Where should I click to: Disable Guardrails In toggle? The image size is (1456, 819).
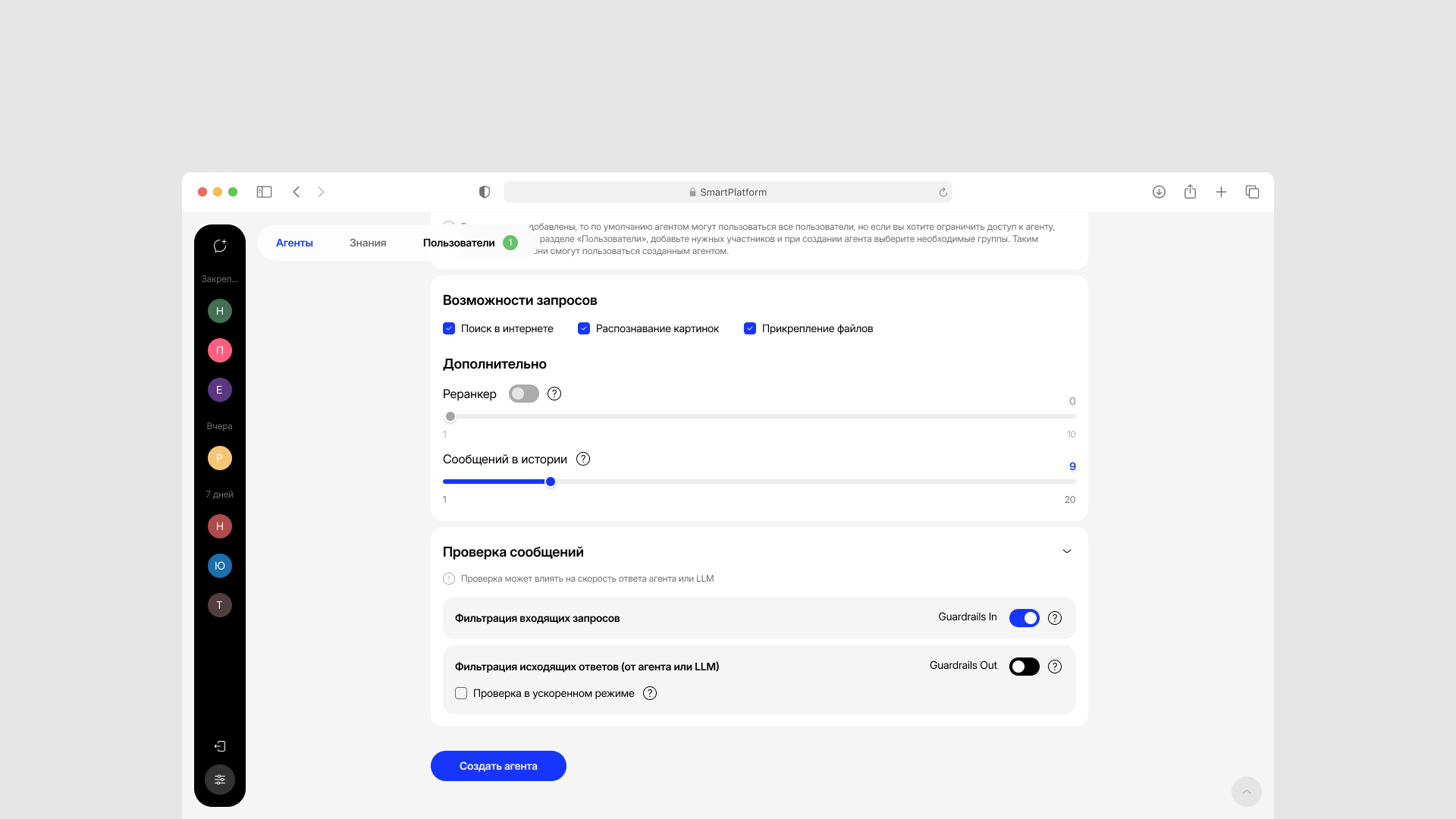tap(1024, 618)
